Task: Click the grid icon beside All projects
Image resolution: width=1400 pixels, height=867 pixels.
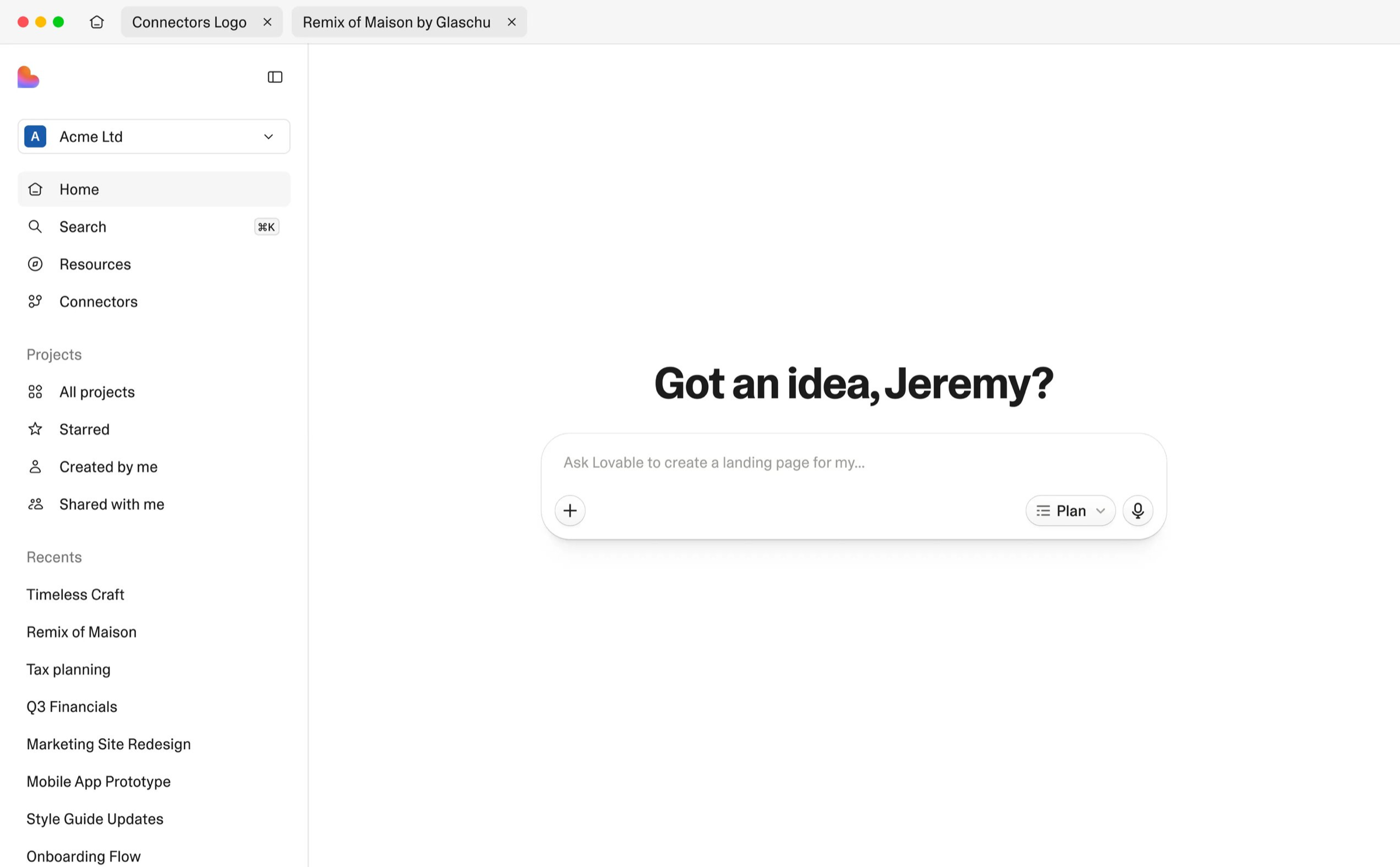Action: pos(35,392)
